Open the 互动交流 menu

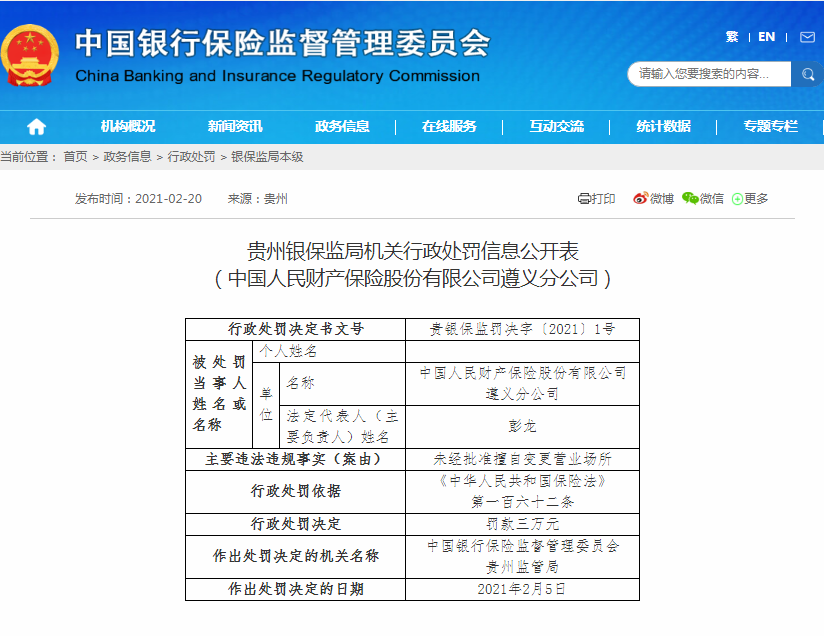557,126
